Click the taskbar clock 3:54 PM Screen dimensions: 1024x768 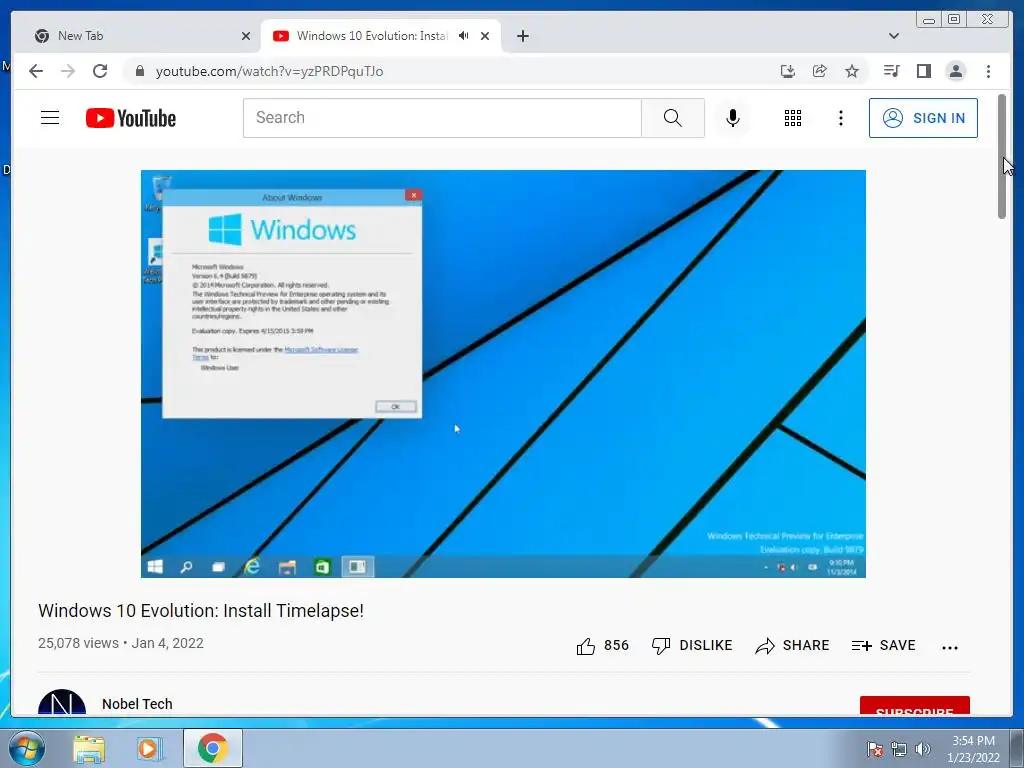coord(973,749)
